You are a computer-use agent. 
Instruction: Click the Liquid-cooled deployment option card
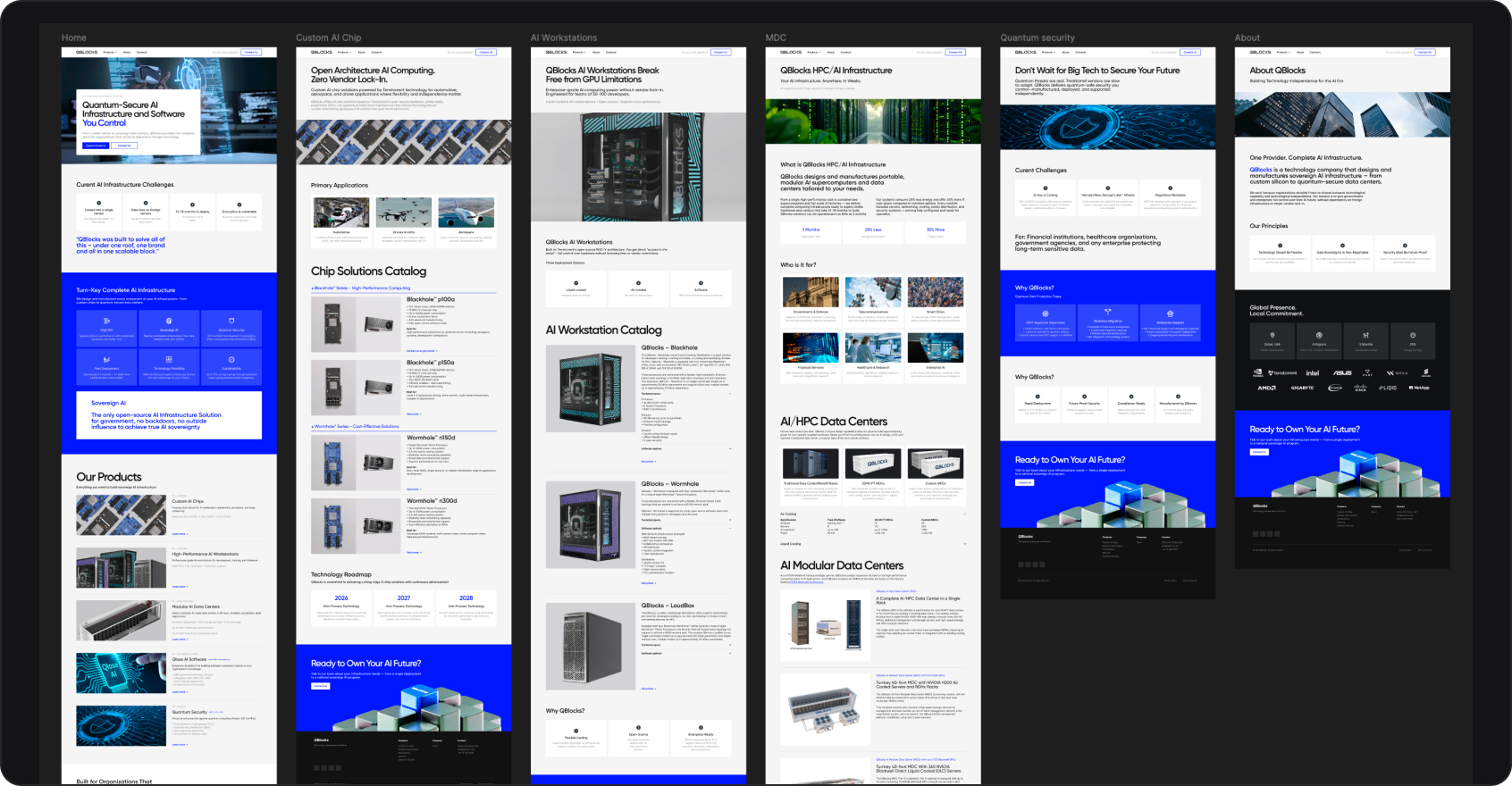[x=576, y=289]
